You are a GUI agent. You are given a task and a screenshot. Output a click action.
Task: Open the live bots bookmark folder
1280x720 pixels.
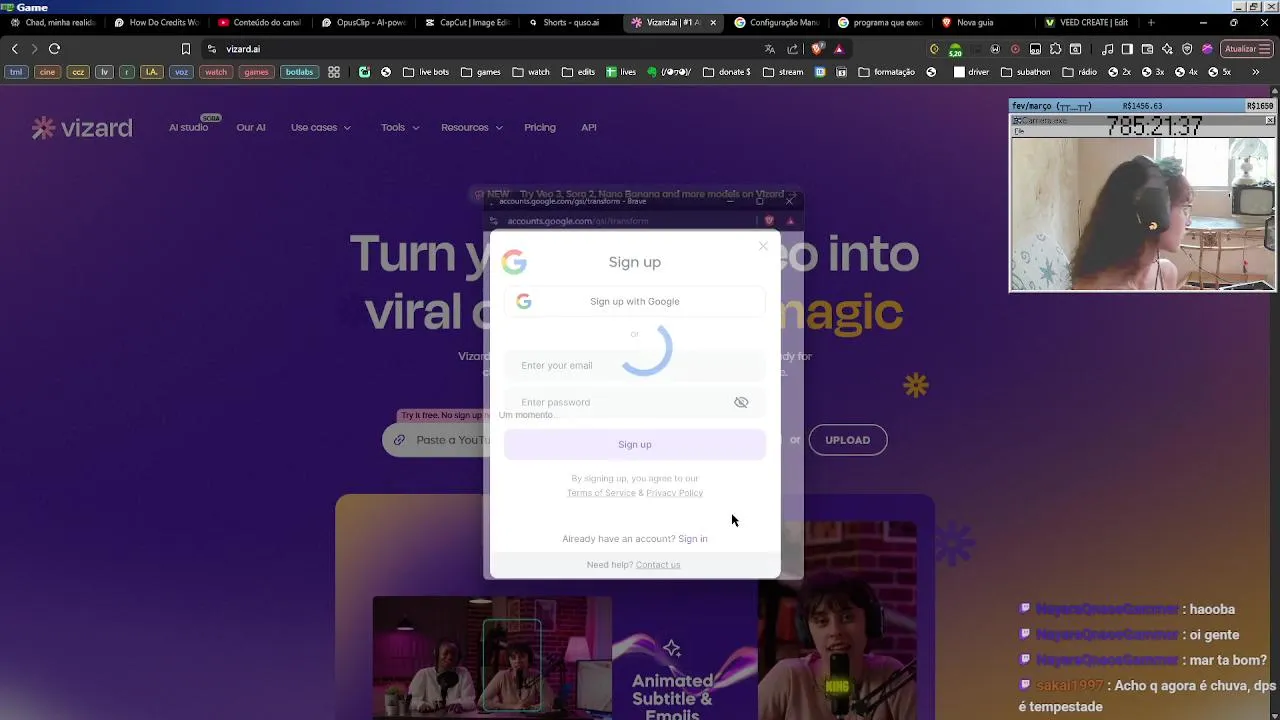(x=426, y=72)
